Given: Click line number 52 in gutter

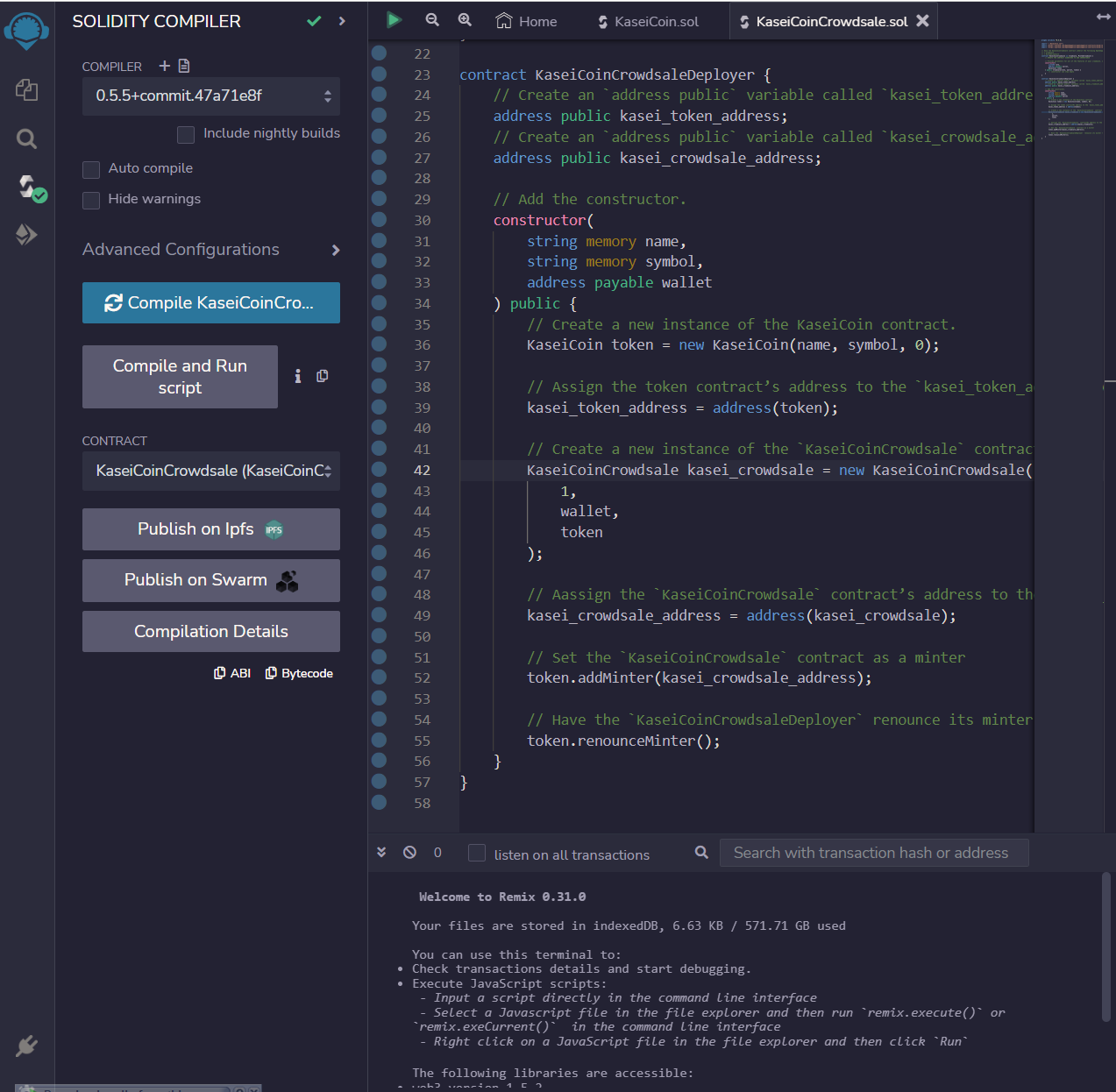Looking at the screenshot, I should (x=422, y=677).
